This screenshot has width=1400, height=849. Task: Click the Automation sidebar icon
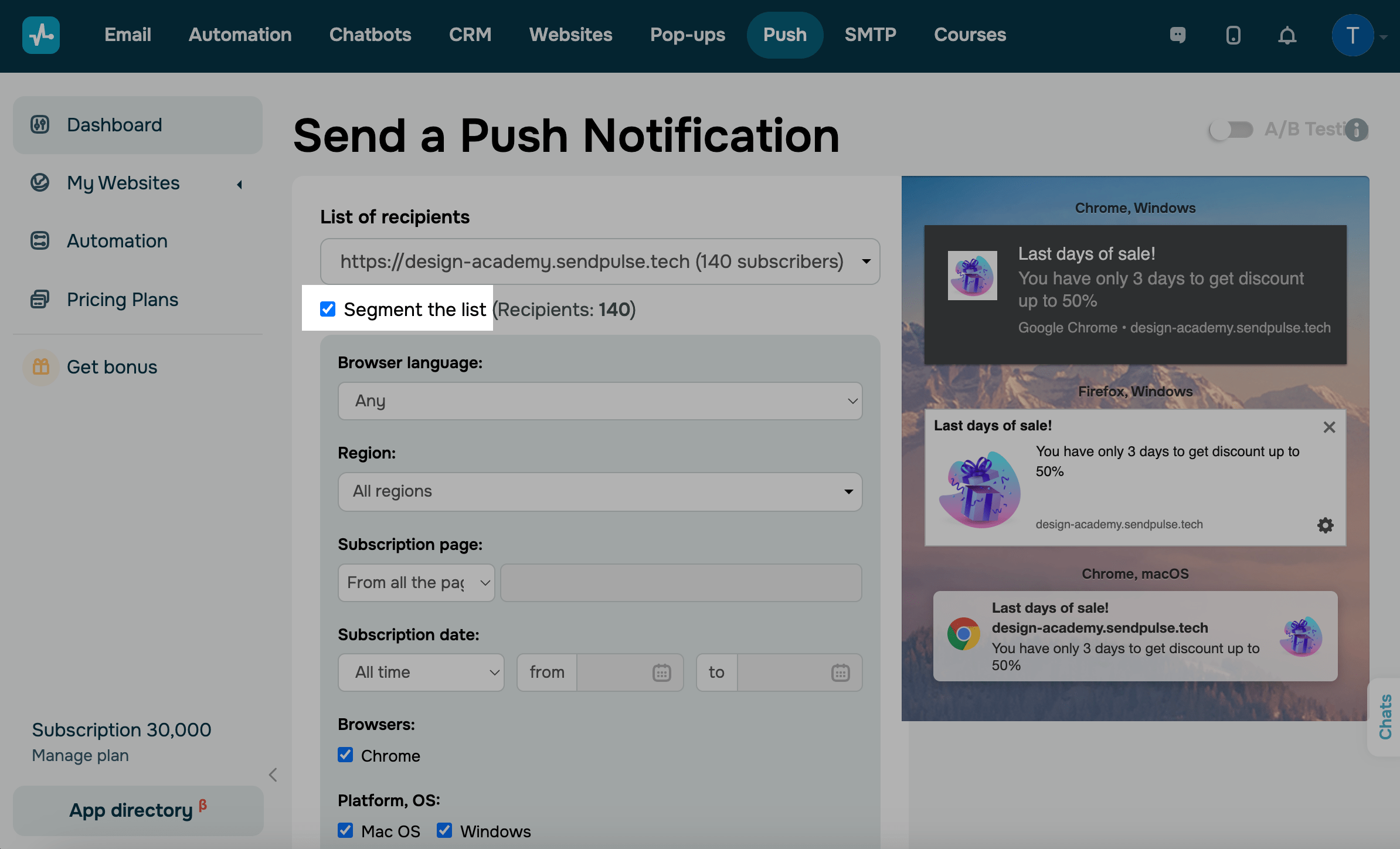pyautogui.click(x=40, y=240)
